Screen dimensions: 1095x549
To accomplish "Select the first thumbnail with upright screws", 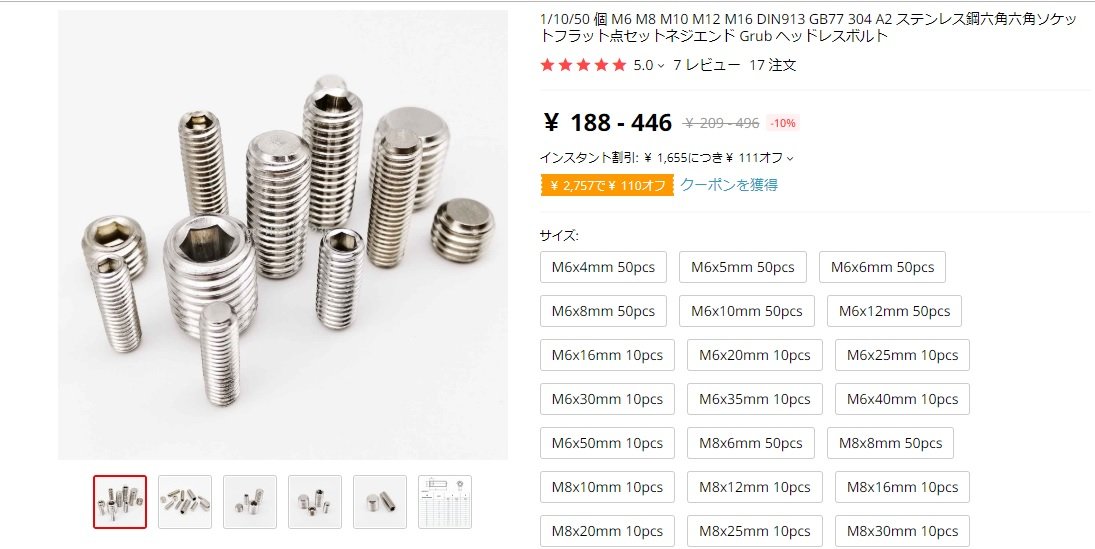I will click(120, 502).
